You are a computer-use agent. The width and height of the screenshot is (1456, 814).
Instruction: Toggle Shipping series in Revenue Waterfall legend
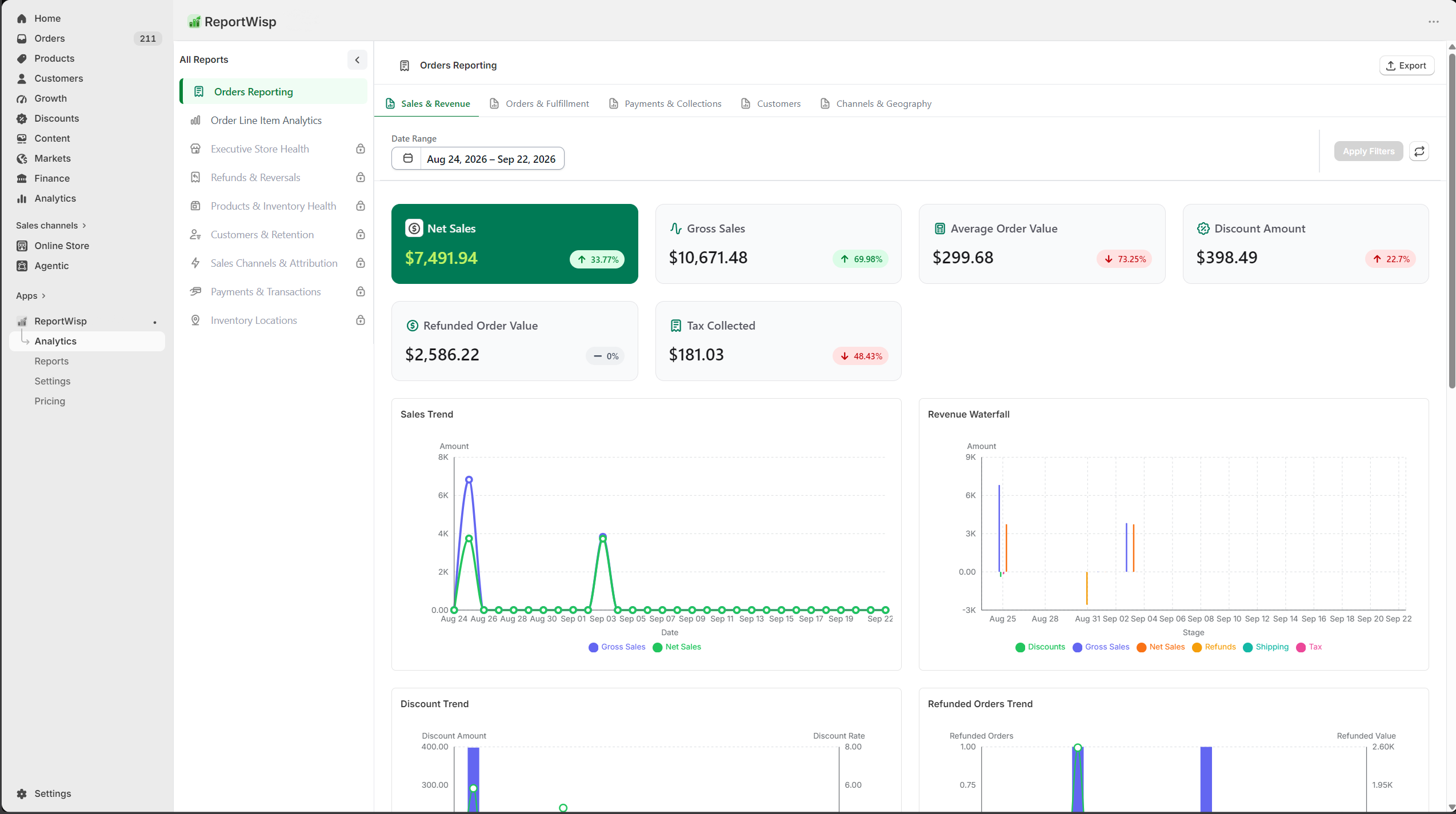coord(1266,647)
